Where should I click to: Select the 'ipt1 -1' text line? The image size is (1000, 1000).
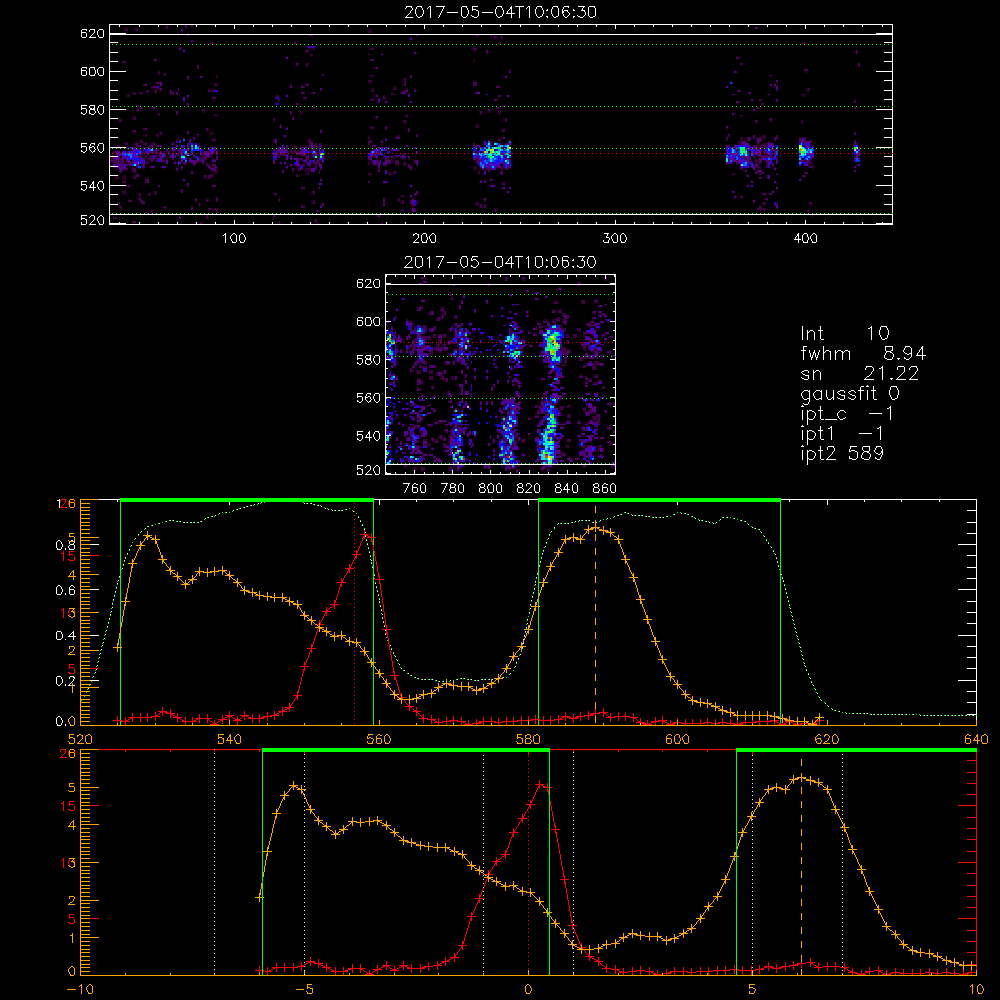tap(842, 434)
